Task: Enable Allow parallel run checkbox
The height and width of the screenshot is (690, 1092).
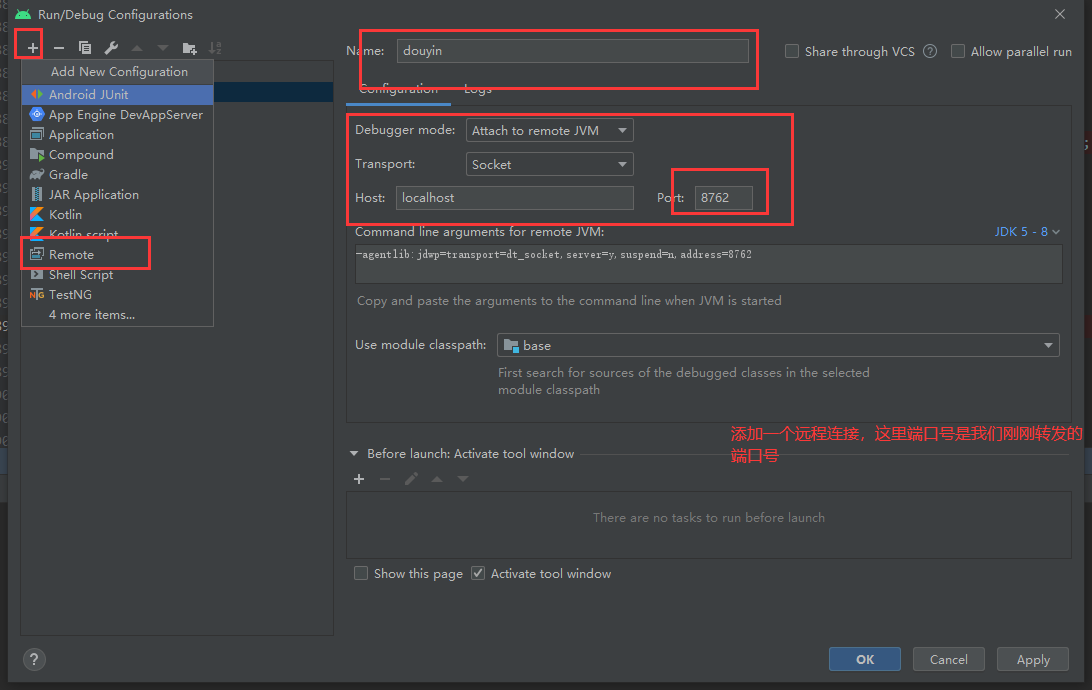Action: tap(958, 51)
